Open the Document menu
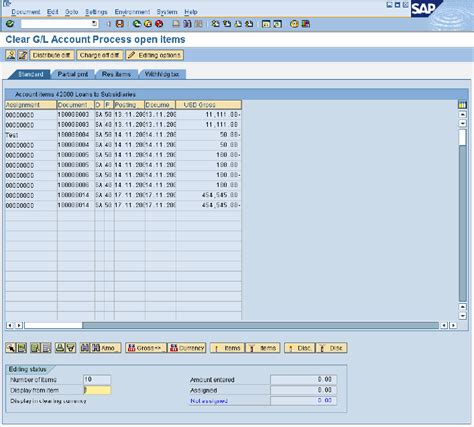This screenshot has height=427, width=474. [x=26, y=12]
